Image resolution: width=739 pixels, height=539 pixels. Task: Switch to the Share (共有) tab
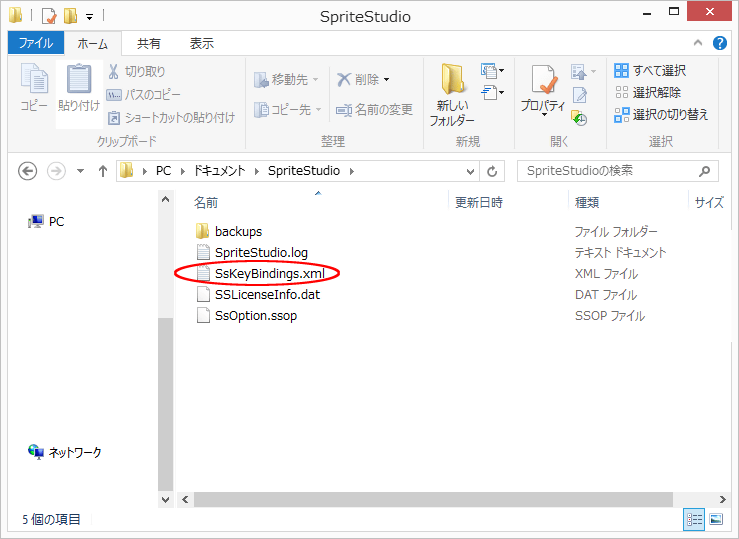click(x=149, y=44)
